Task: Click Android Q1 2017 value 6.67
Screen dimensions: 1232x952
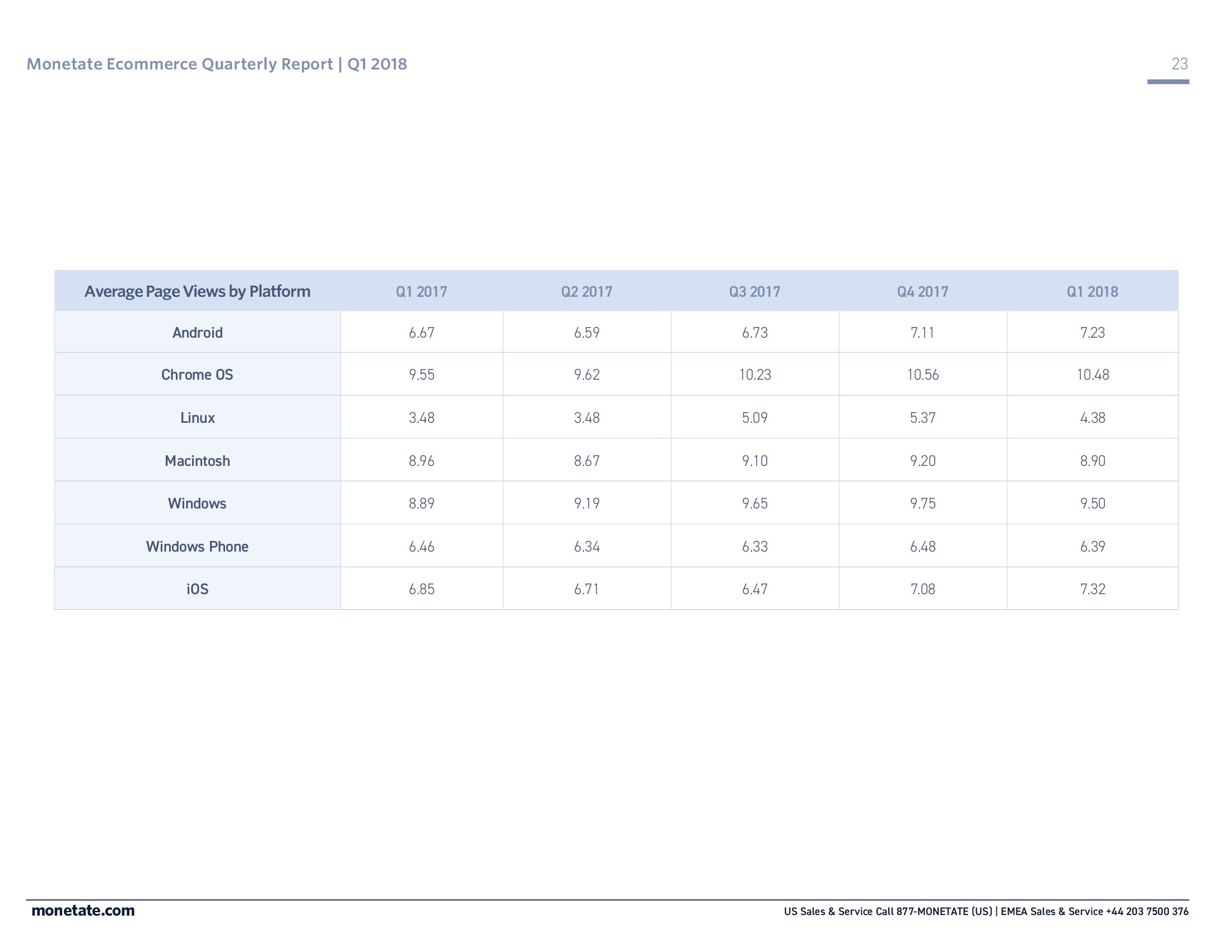Action: [421, 333]
